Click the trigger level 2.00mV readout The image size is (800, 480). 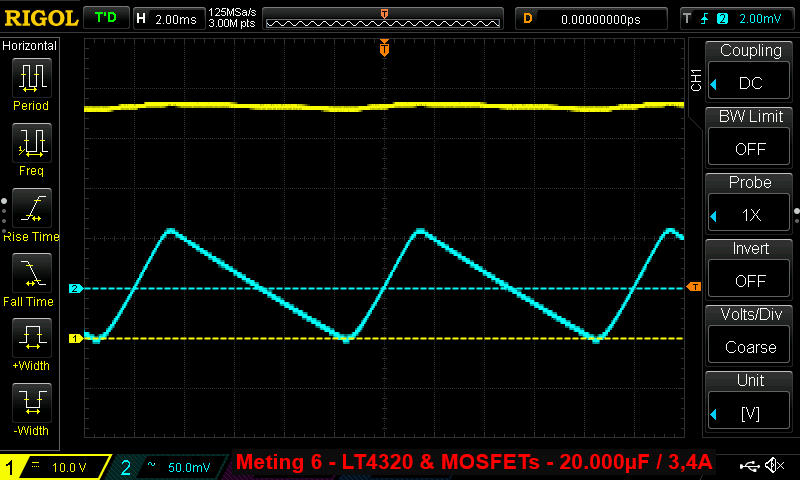(x=760, y=19)
